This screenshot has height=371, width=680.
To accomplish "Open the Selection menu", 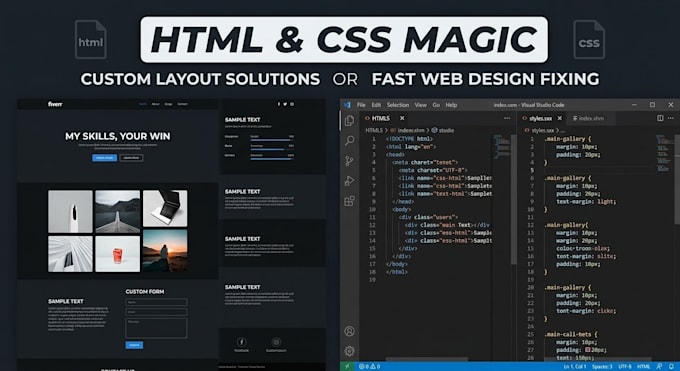I will [398, 105].
